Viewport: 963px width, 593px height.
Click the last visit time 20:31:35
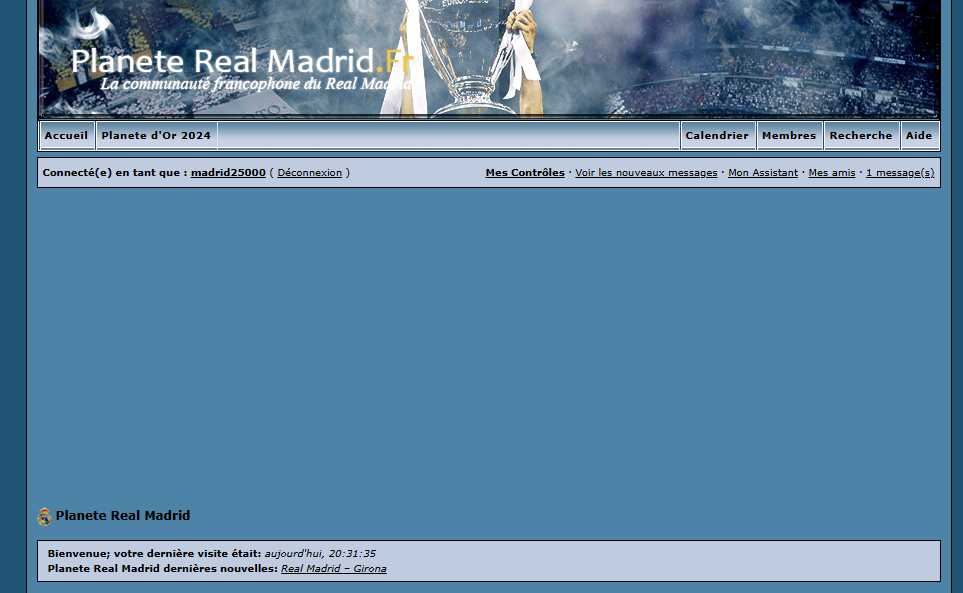[352, 553]
